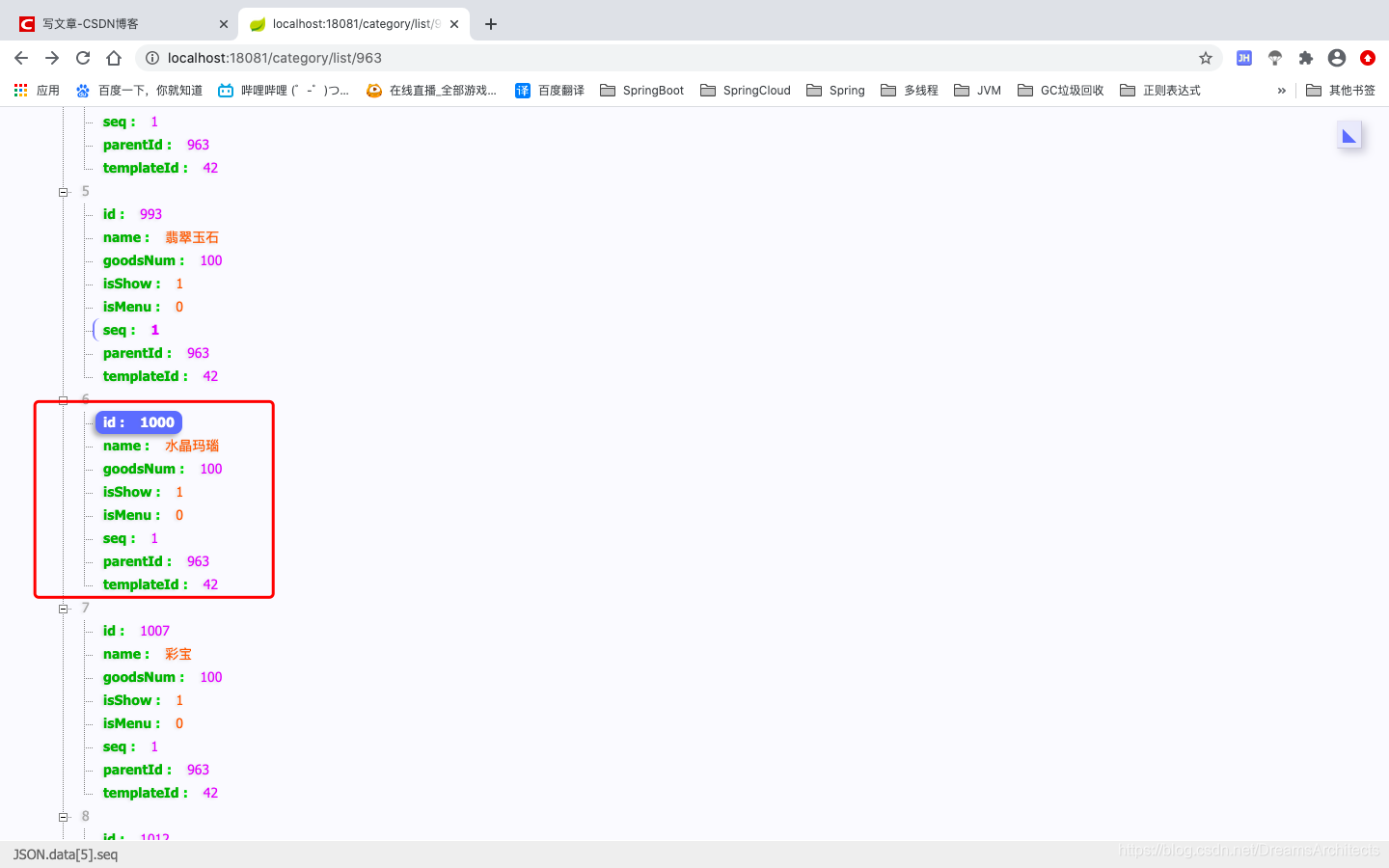This screenshot has width=1389, height=868.
Task: Open the 在线直播_全部游戏 bookmark
Action: pos(432,90)
